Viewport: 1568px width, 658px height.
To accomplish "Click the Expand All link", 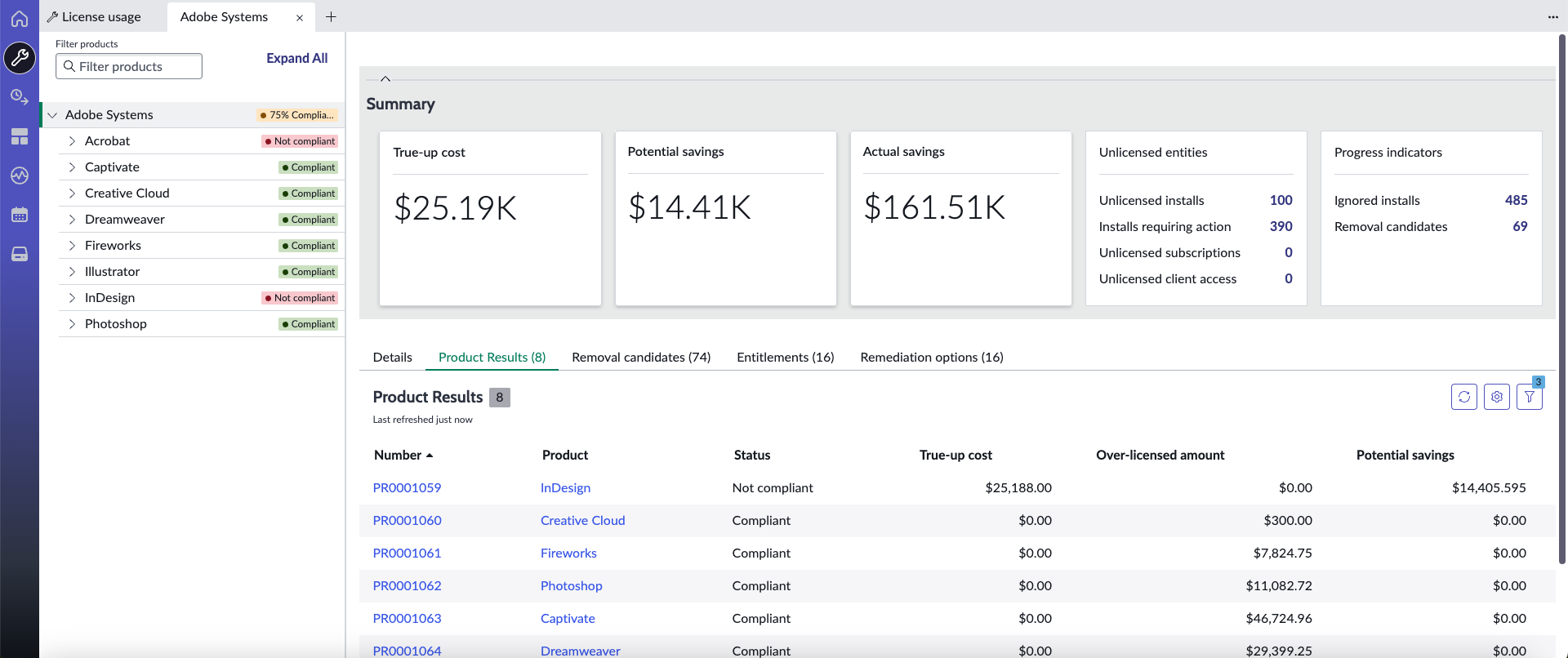I will [x=296, y=58].
